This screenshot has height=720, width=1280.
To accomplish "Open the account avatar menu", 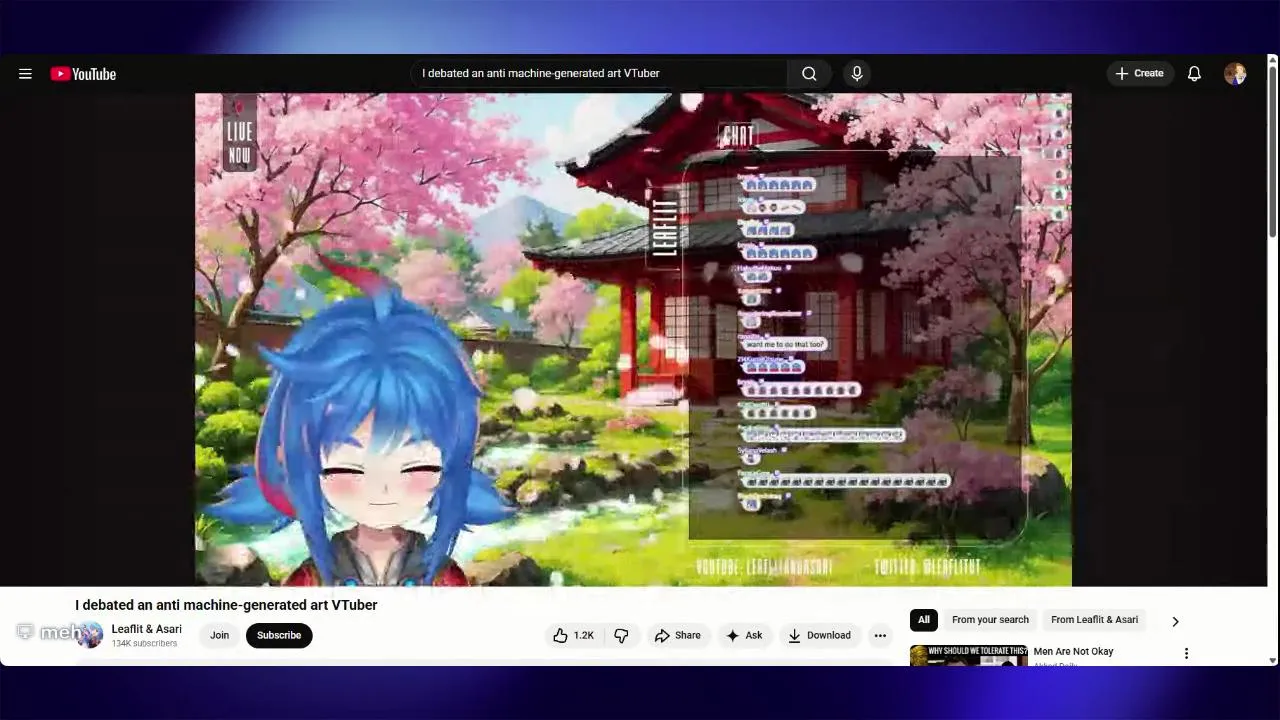I will 1235,74.
